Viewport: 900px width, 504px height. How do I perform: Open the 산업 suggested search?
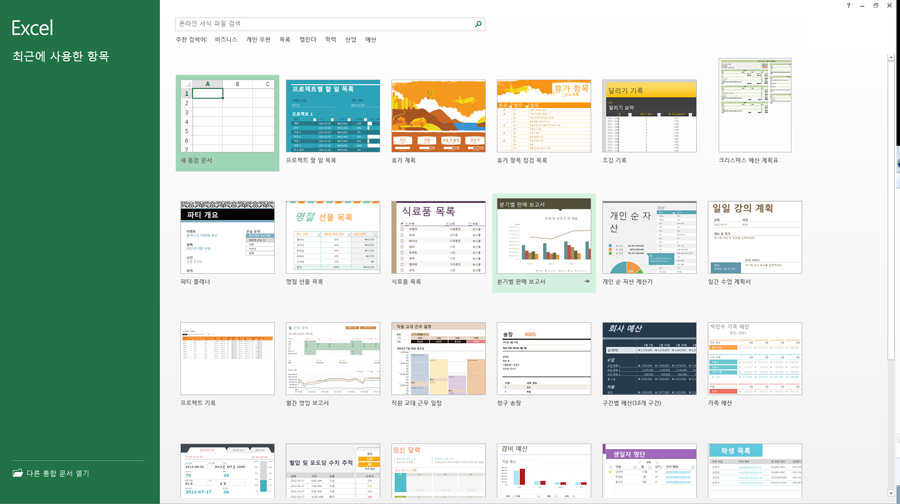pos(351,40)
